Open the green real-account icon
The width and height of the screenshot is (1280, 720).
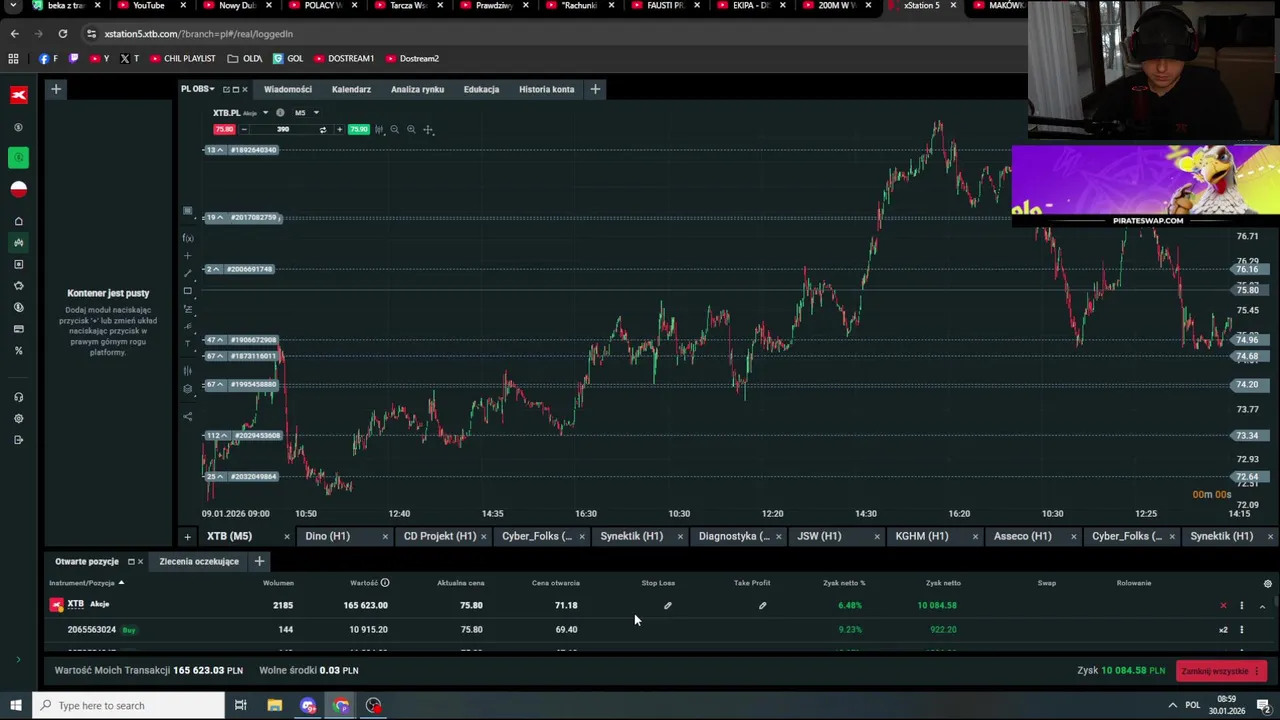pos(18,157)
